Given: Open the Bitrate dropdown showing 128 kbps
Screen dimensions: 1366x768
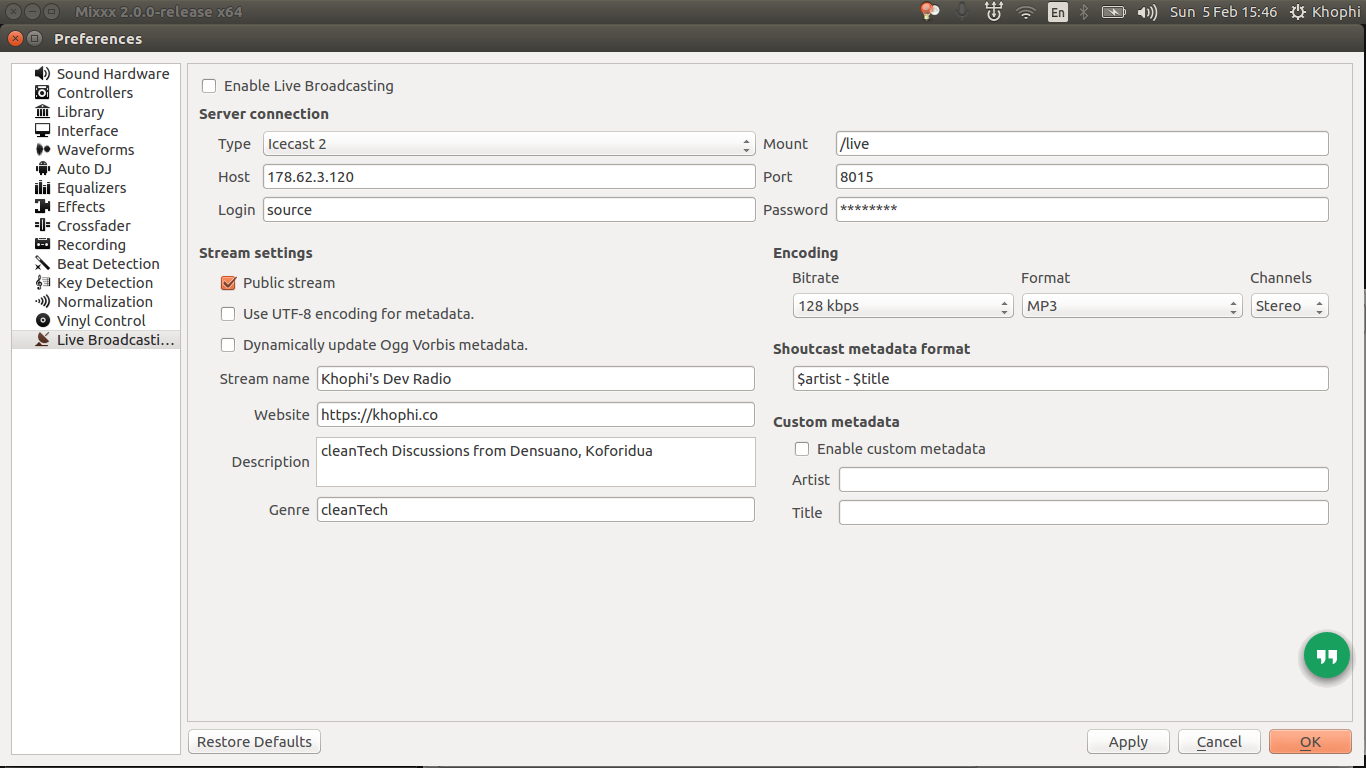Looking at the screenshot, I should (902, 306).
